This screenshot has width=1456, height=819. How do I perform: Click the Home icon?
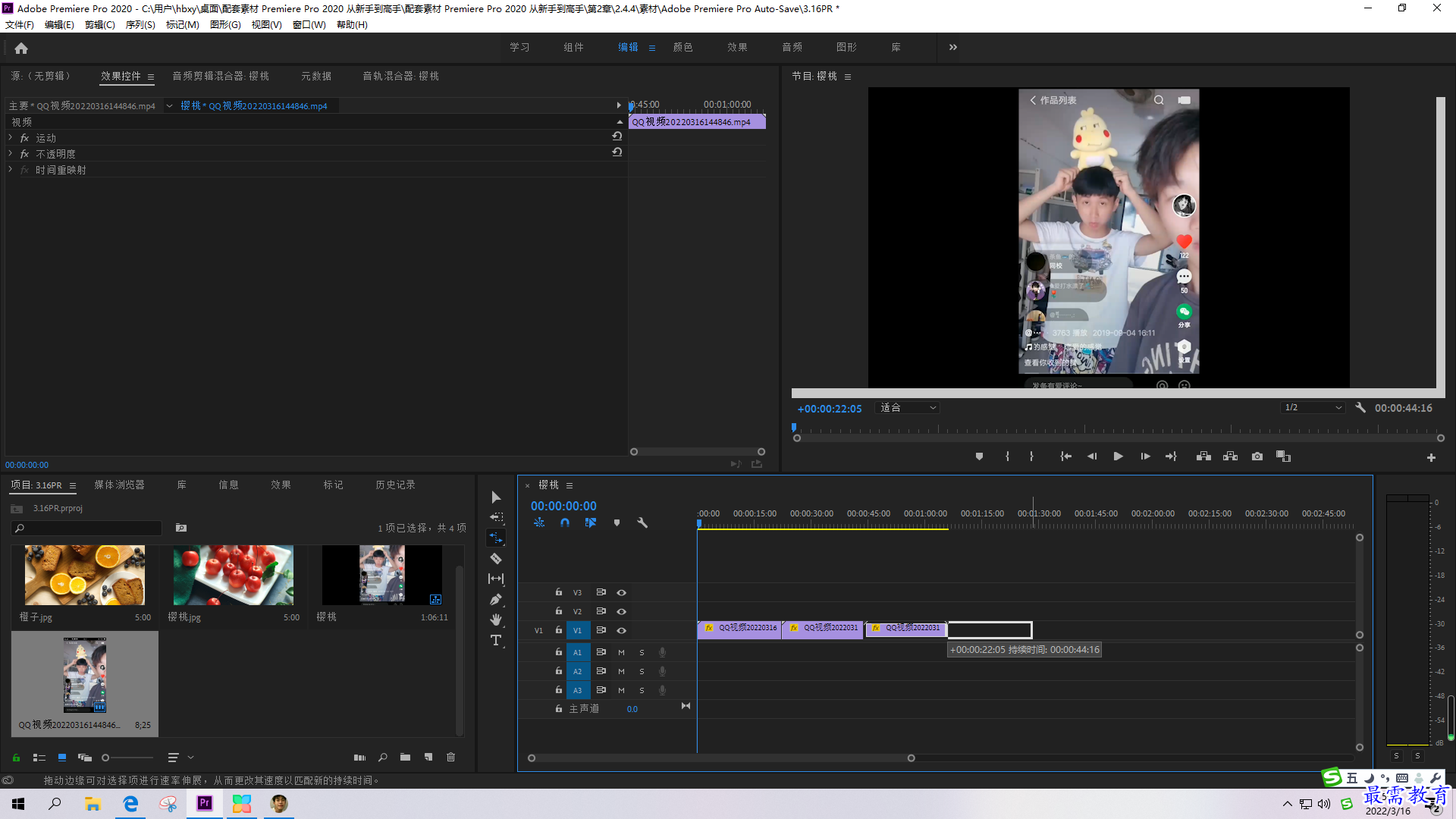(x=21, y=48)
